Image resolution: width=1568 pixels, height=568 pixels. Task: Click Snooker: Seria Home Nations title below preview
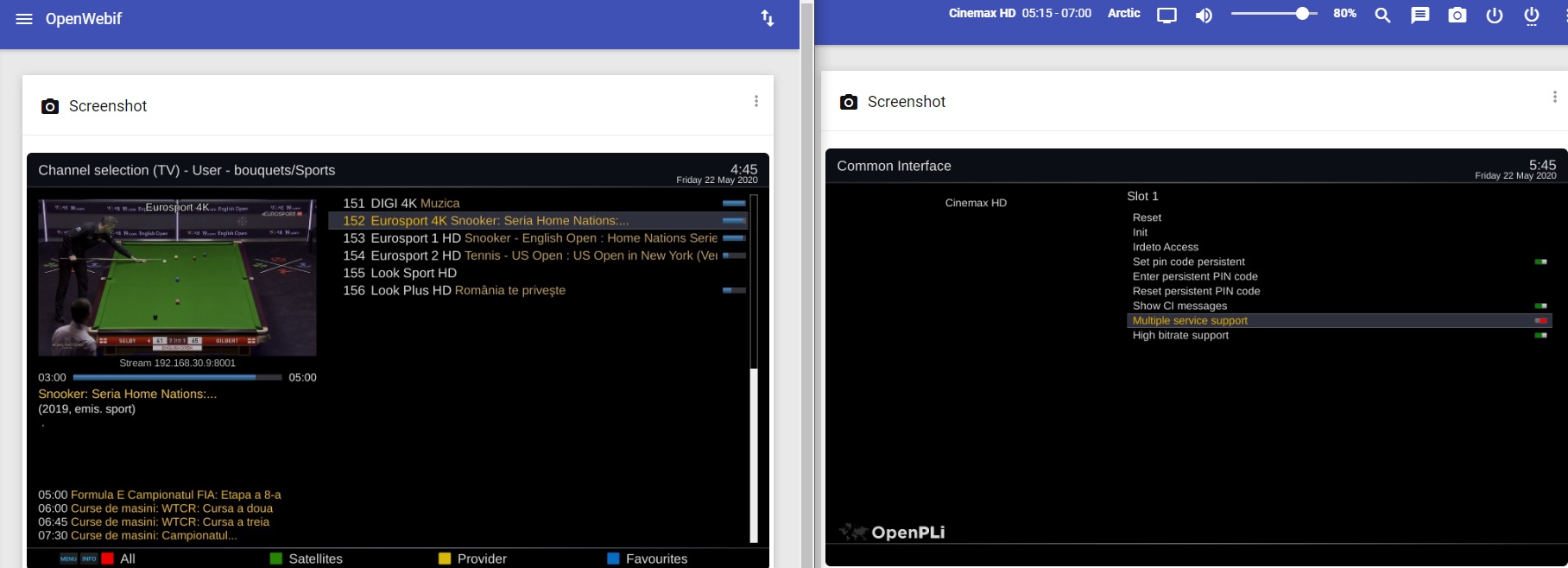(x=127, y=394)
